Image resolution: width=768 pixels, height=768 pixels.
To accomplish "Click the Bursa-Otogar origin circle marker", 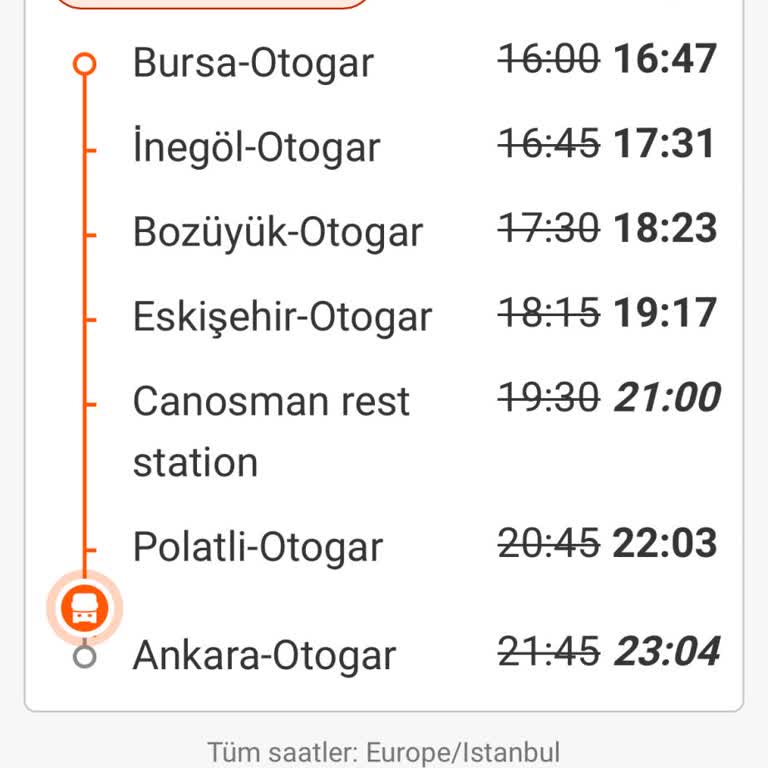I will 85,64.
